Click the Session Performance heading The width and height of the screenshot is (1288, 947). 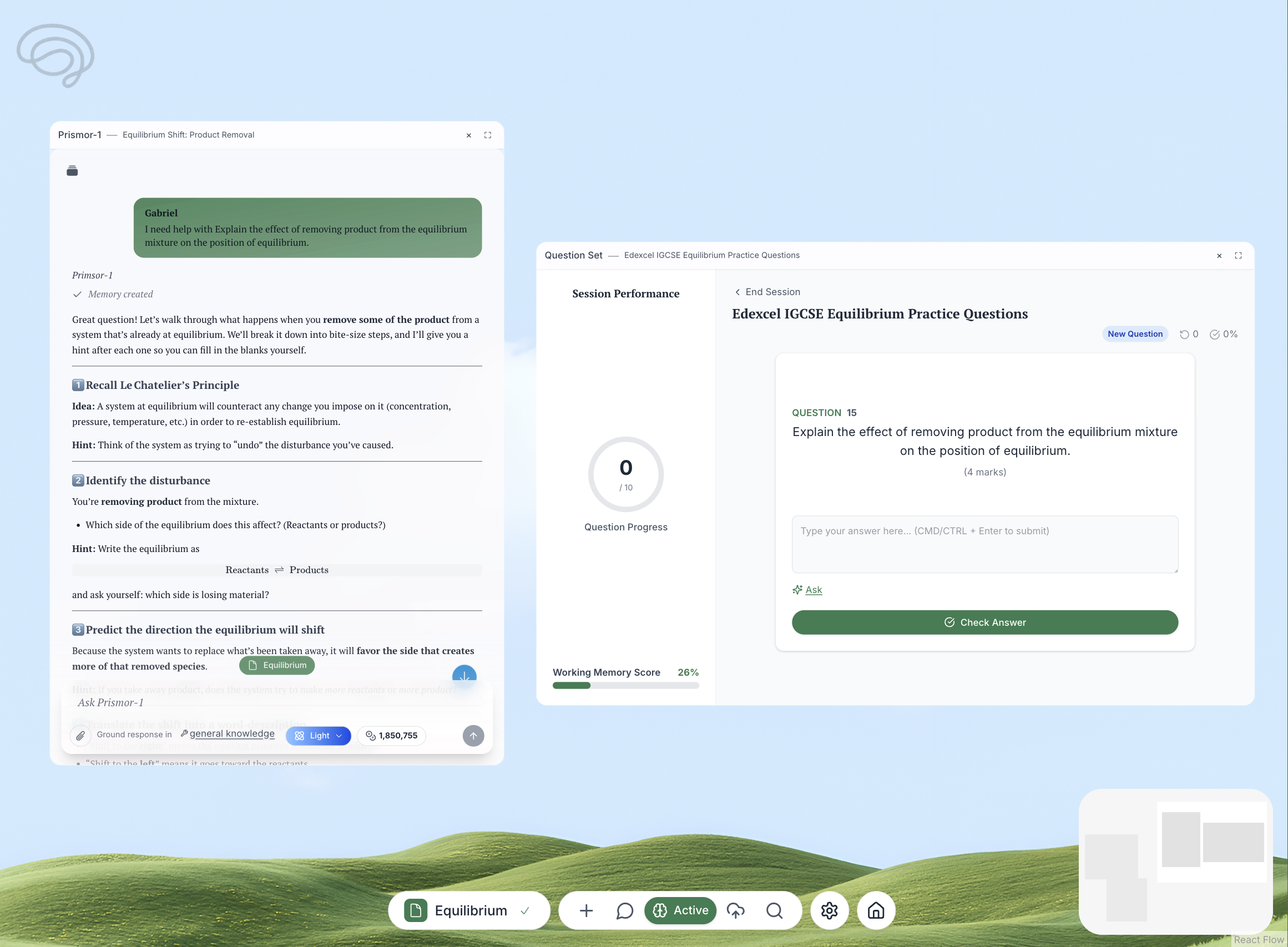pyautogui.click(x=625, y=293)
